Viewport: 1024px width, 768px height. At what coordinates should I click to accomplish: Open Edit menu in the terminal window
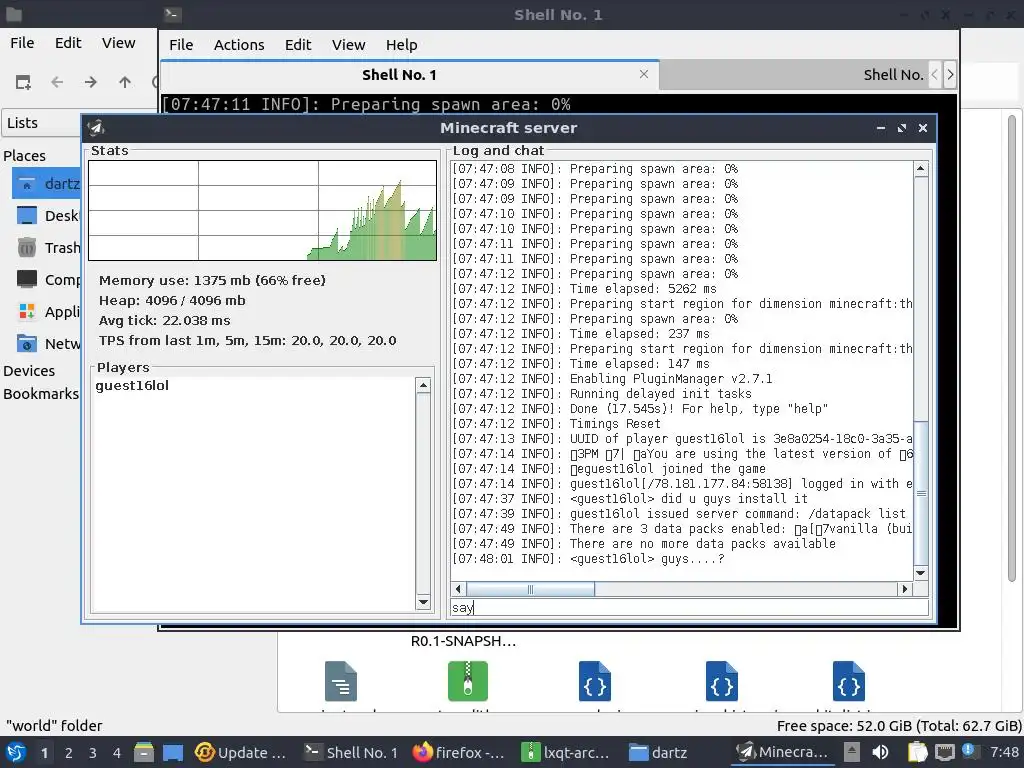298,44
